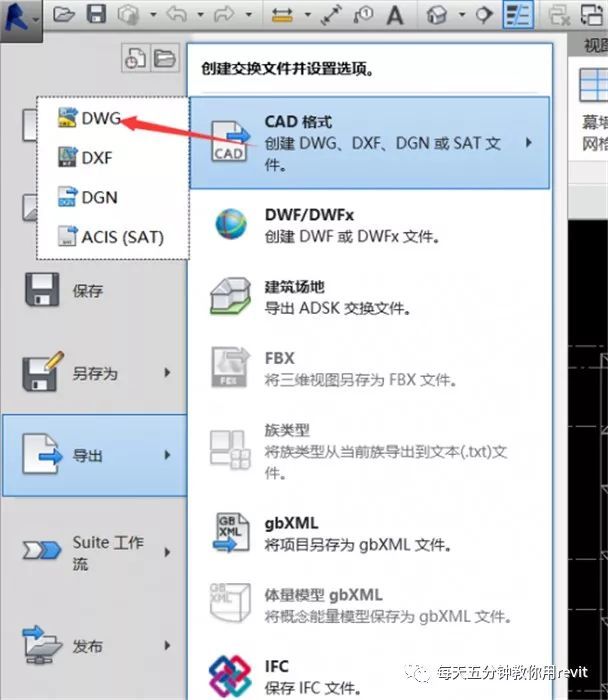Expand the 另存为 submenu arrow

(167, 373)
